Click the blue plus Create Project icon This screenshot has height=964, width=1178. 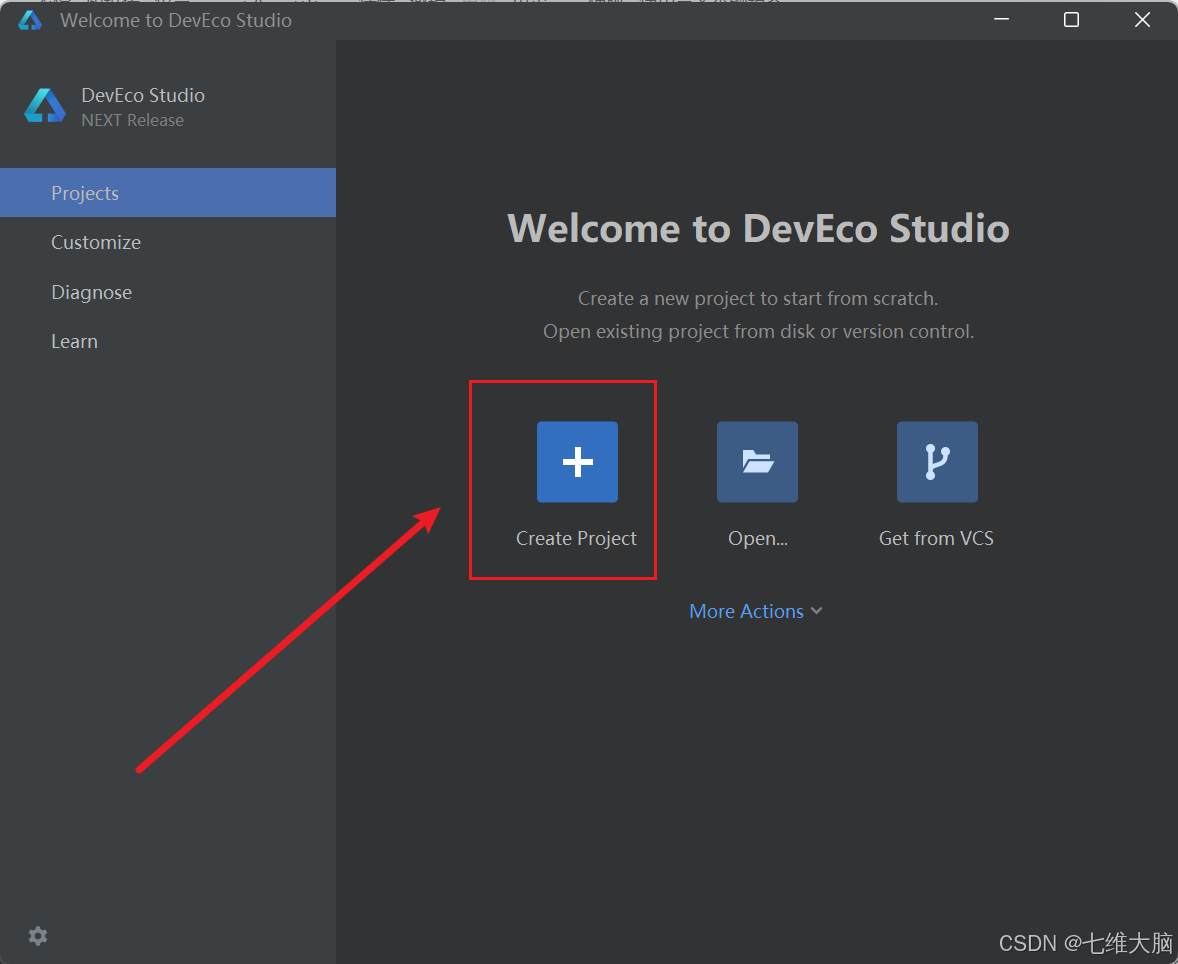tap(577, 461)
